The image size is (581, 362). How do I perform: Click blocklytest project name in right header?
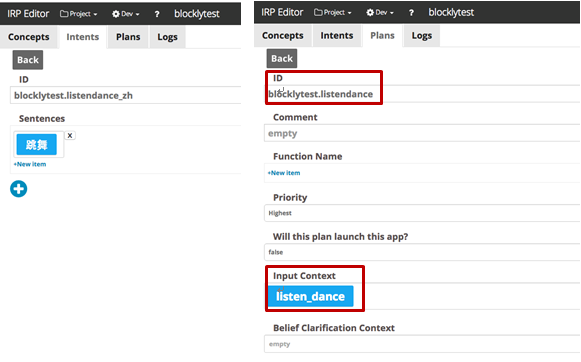point(451,12)
